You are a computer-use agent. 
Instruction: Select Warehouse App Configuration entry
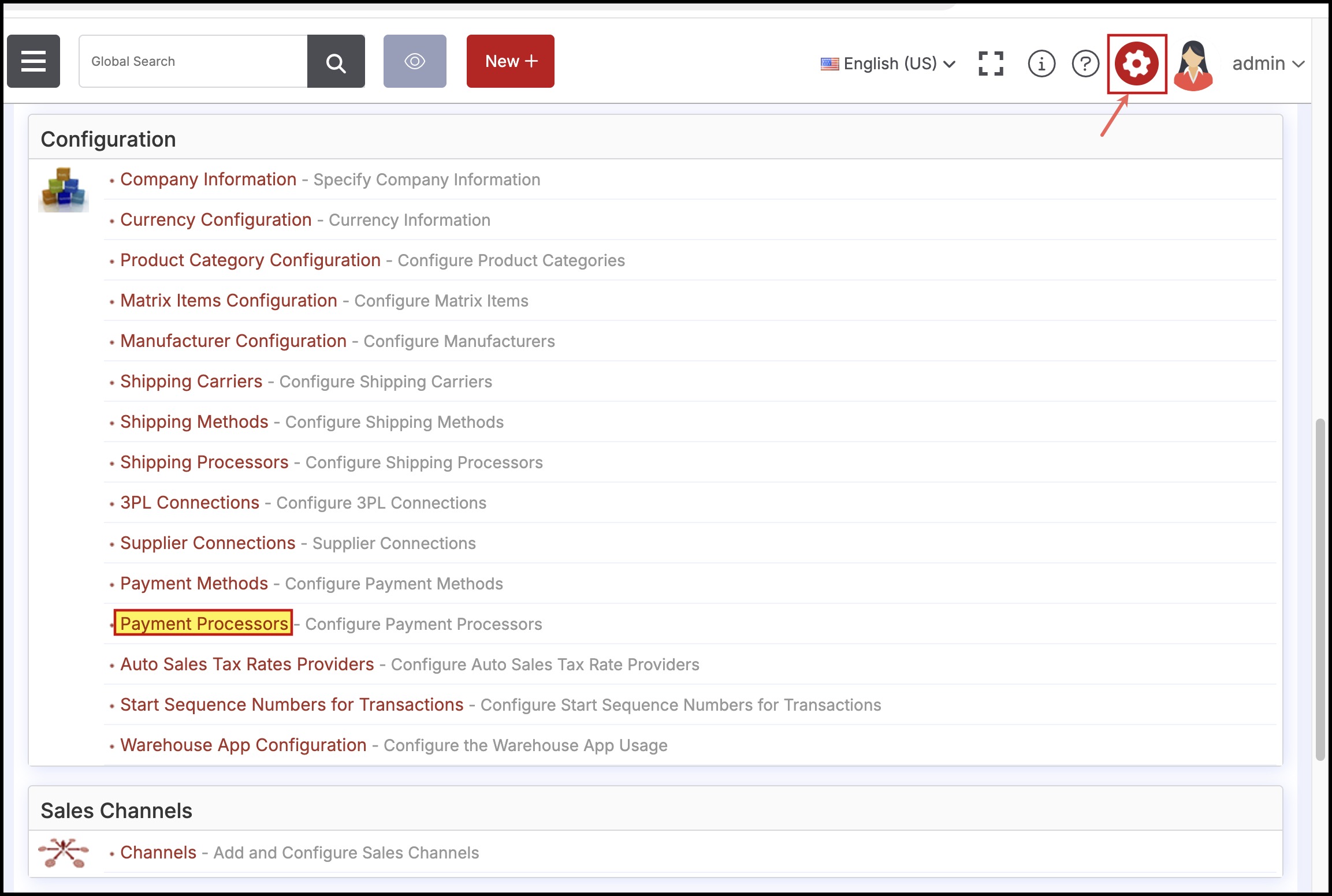tap(243, 745)
